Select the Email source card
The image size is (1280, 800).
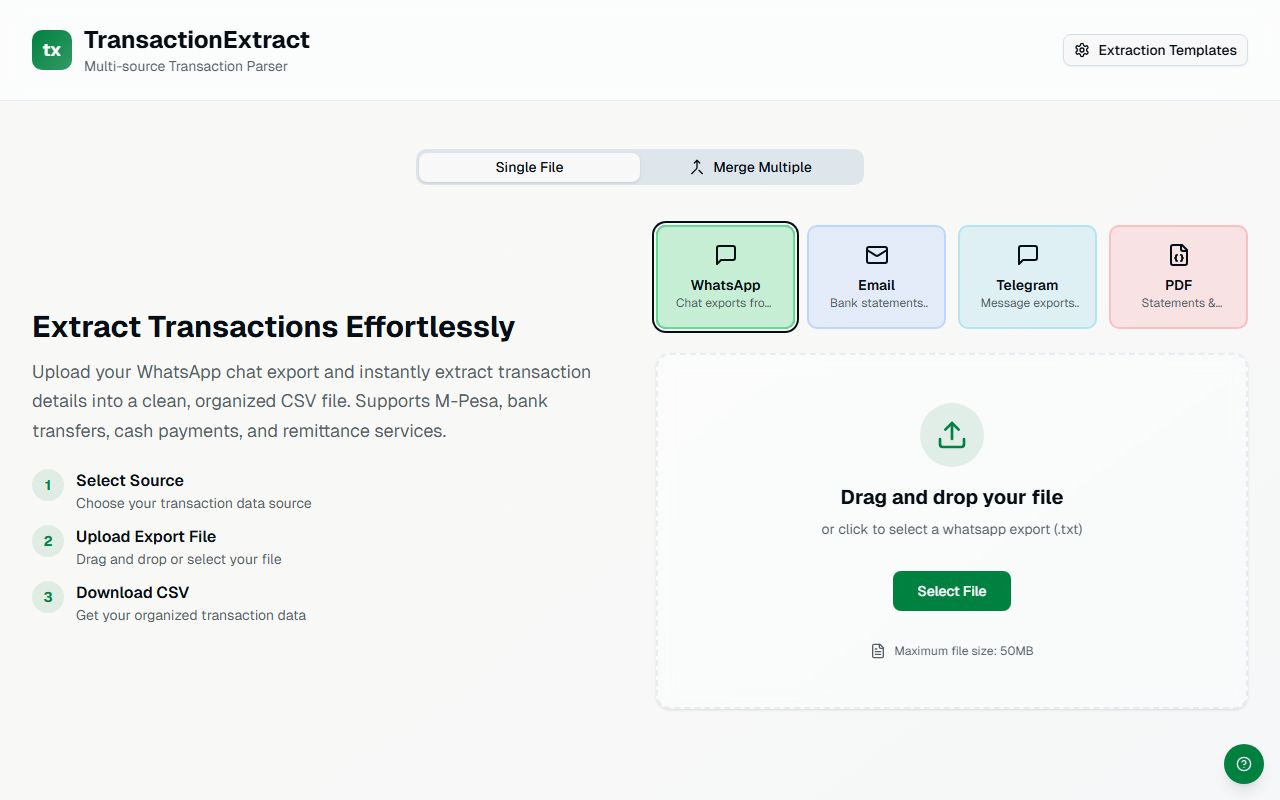pos(876,276)
